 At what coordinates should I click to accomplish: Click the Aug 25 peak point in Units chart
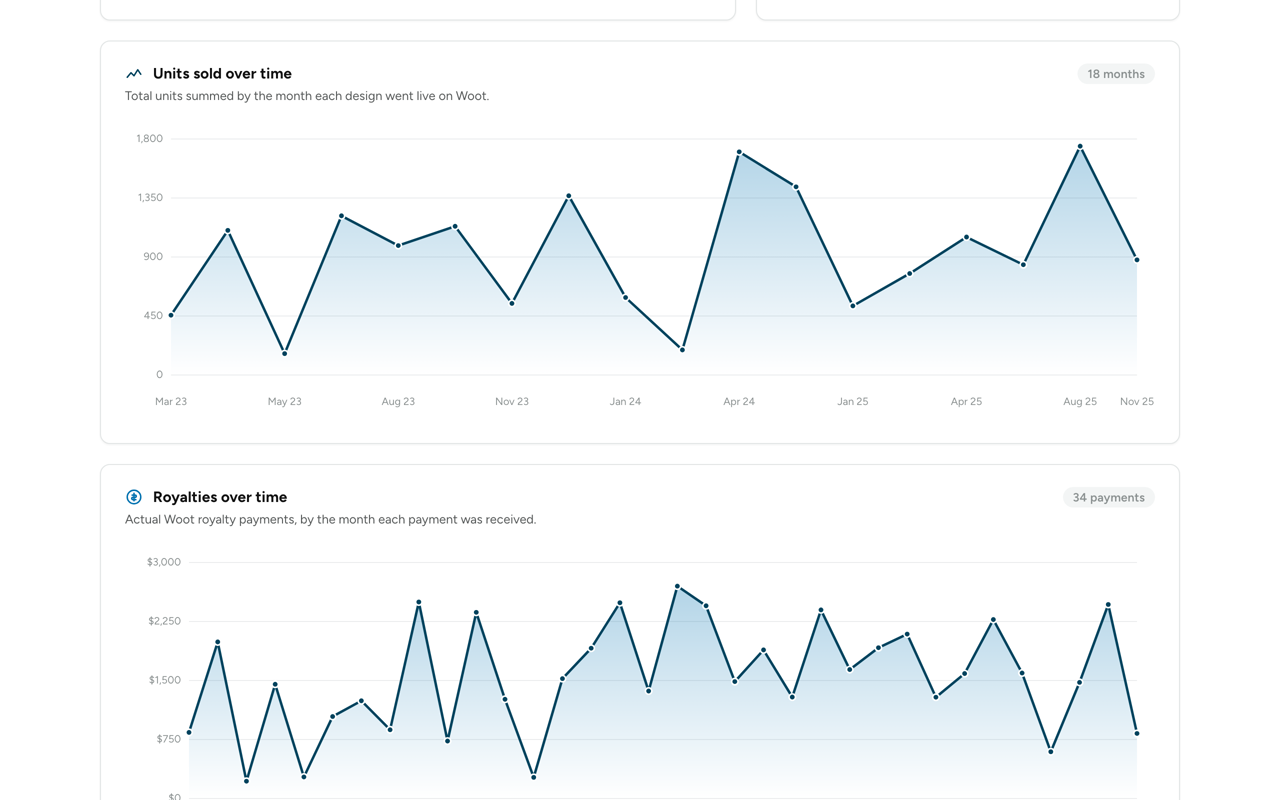tap(1080, 147)
